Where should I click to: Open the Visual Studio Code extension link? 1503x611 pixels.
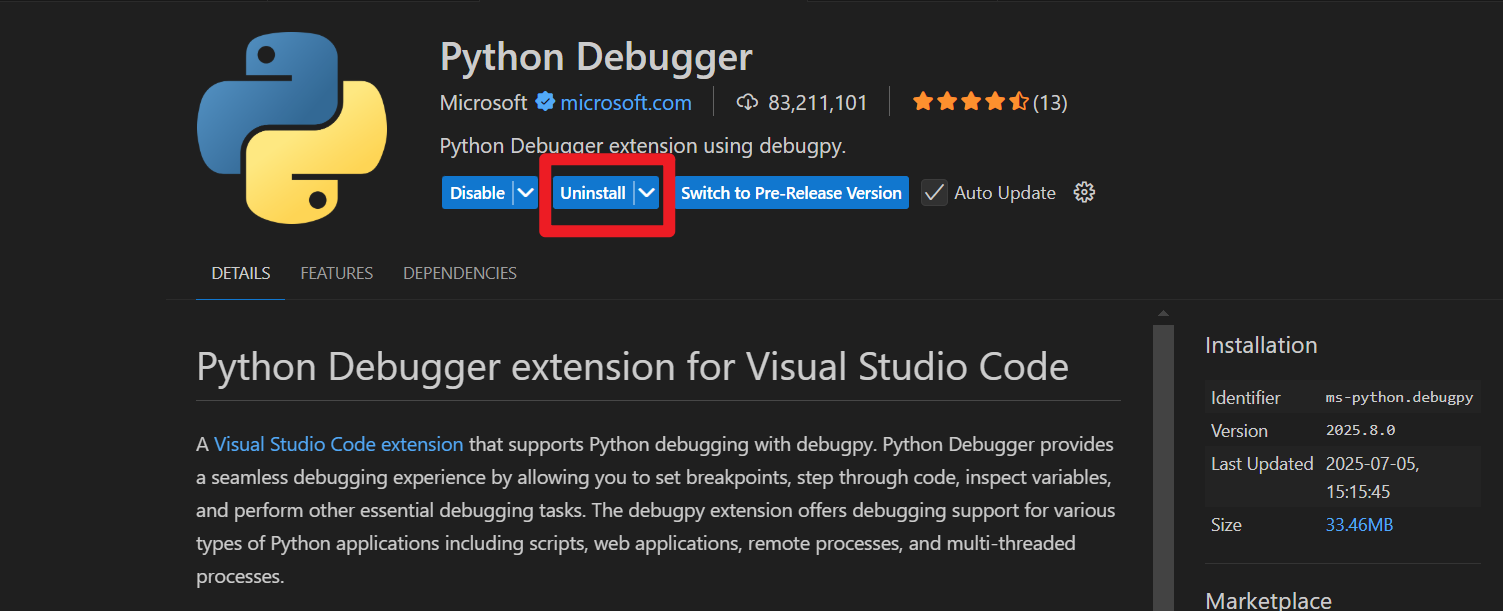point(337,443)
